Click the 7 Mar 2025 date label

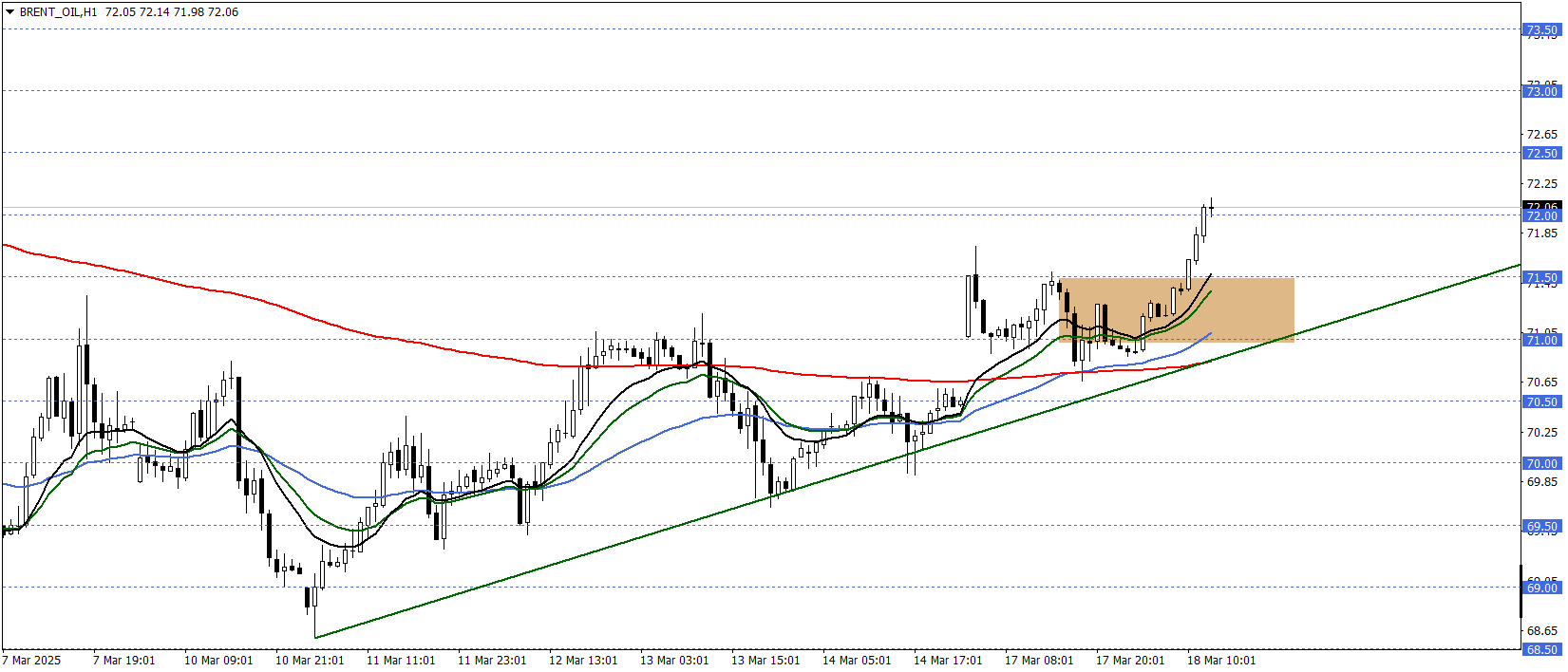31,660
